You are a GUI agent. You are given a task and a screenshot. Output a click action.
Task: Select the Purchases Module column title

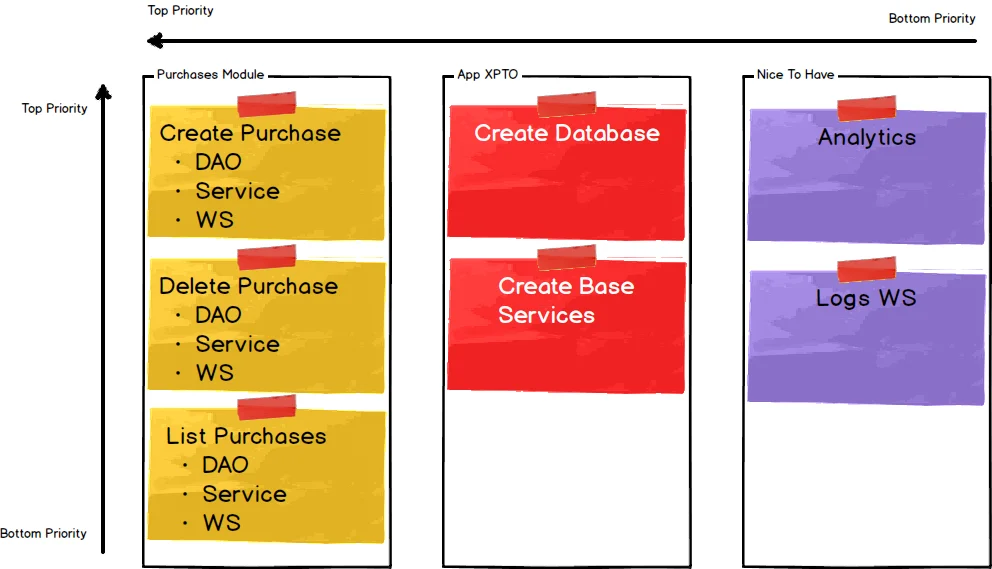point(210,75)
